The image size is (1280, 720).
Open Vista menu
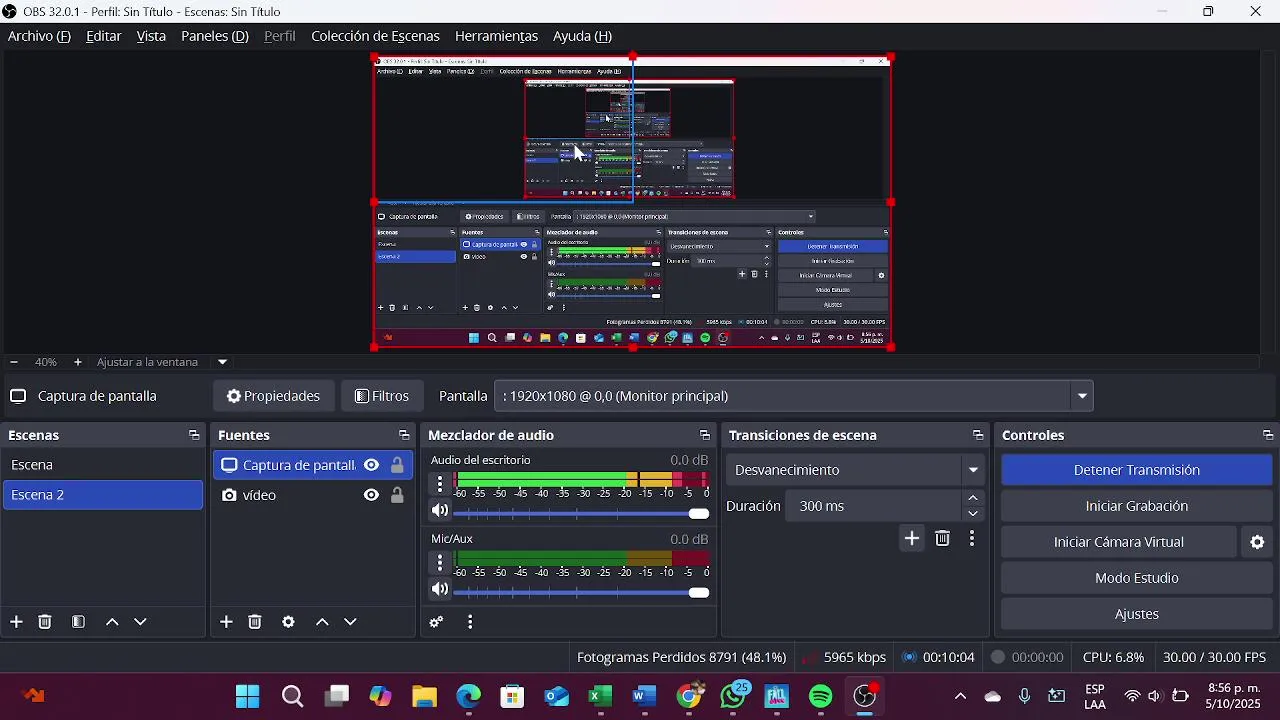tap(151, 36)
